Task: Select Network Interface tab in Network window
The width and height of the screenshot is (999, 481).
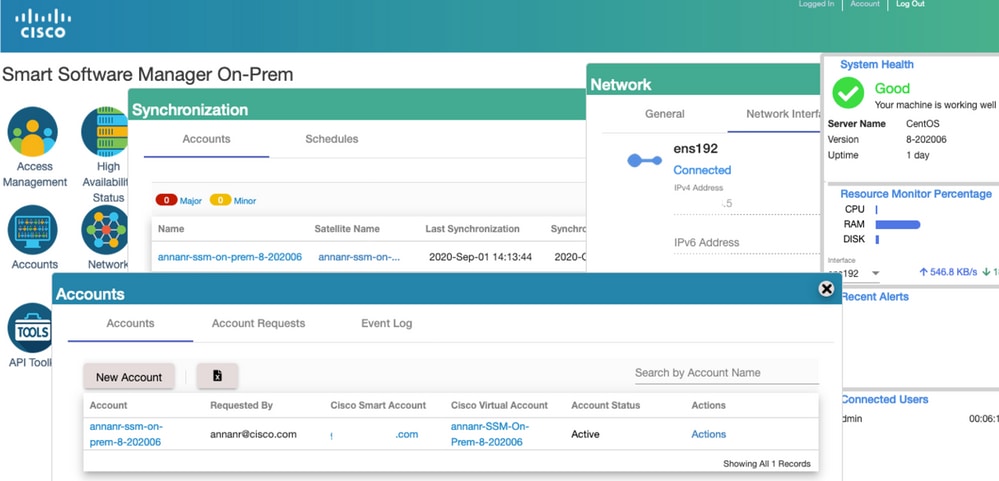Action: coord(783,114)
